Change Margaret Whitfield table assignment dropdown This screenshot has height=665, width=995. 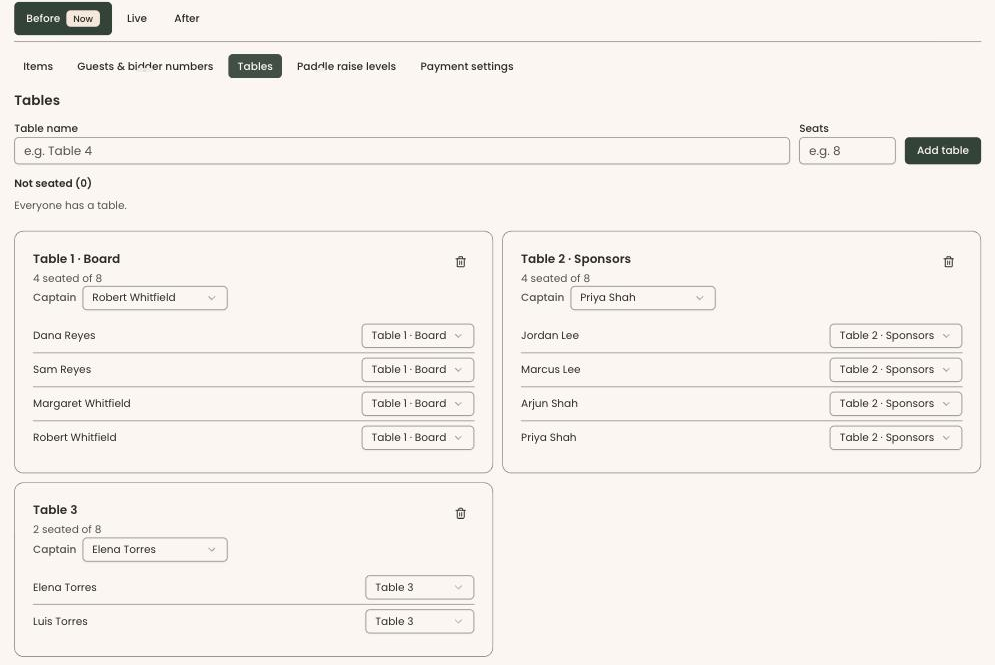tap(418, 404)
